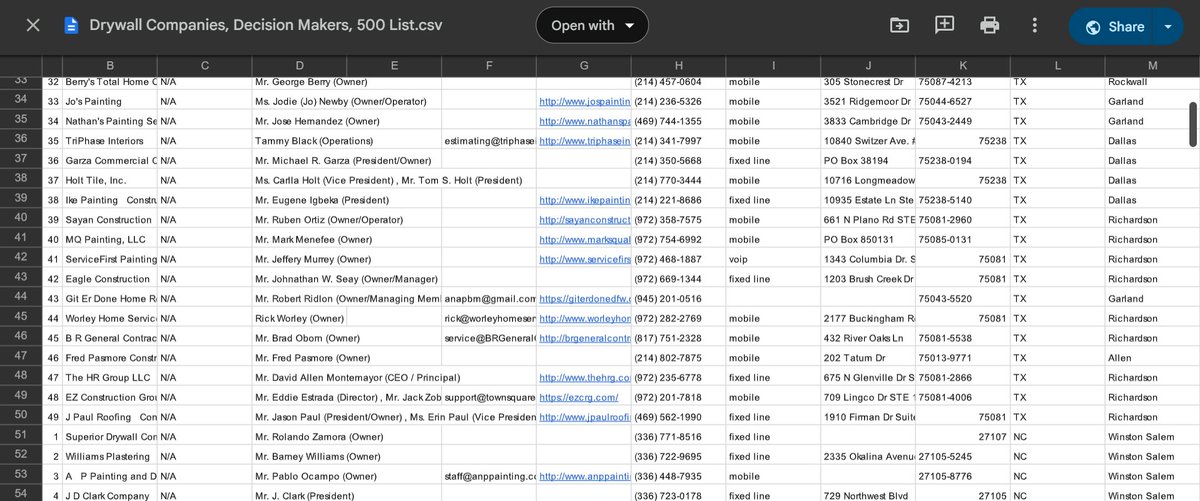This screenshot has height=501, width=1200.
Task: Open the jpaulroofing website link
Action: pyautogui.click(x=584, y=417)
